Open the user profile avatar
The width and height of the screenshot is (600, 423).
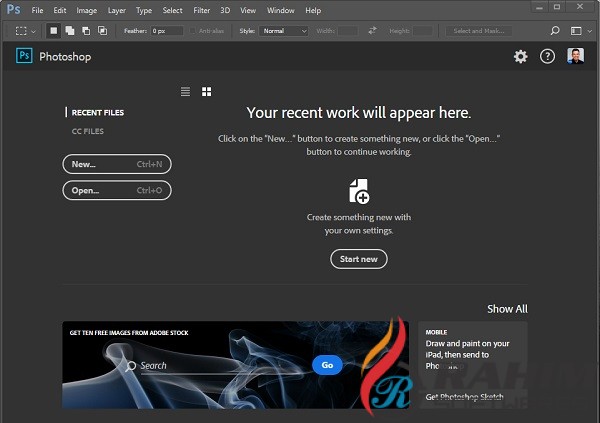[x=575, y=57]
